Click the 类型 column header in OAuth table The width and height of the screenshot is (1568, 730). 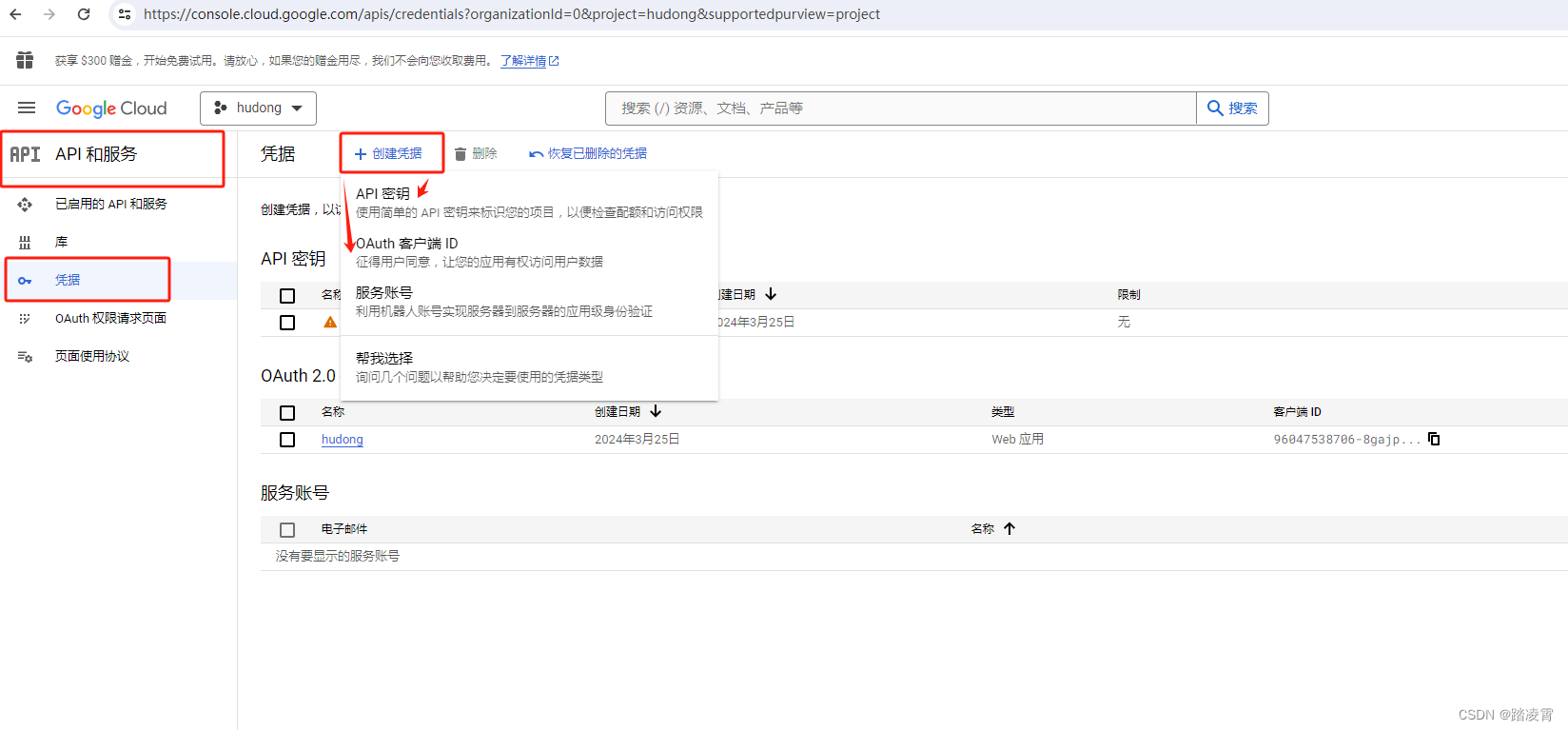tap(1003, 412)
